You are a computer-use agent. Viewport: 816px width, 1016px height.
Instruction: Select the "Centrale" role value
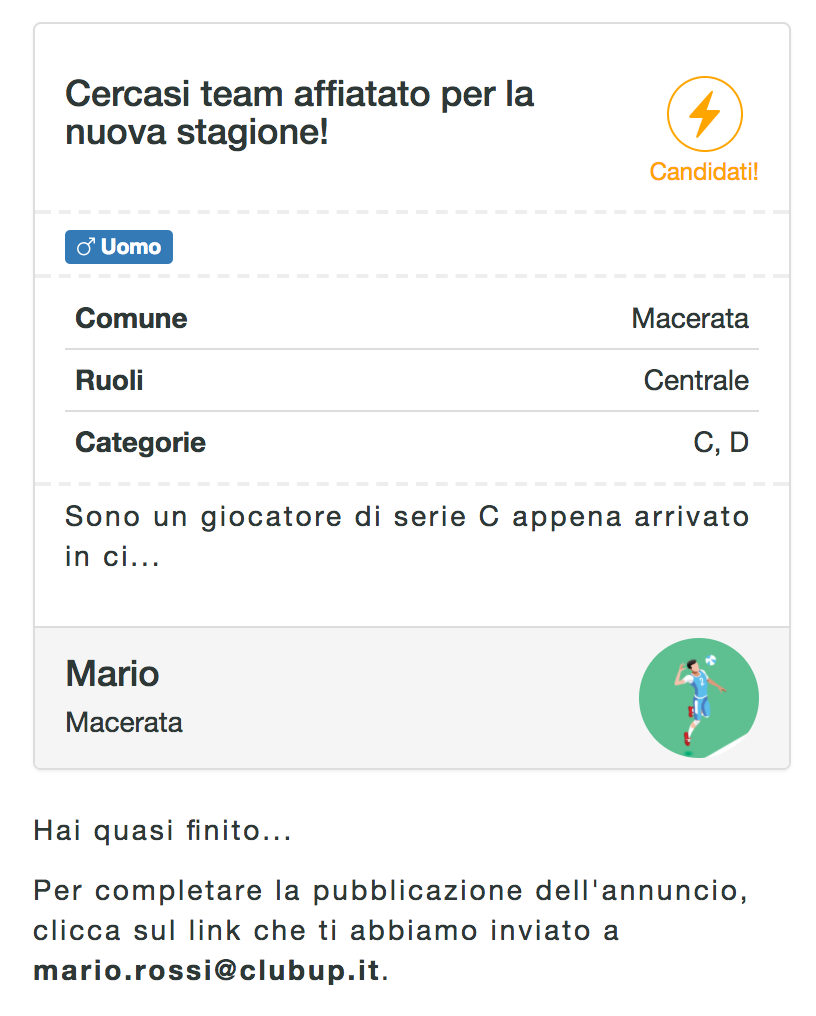point(695,381)
